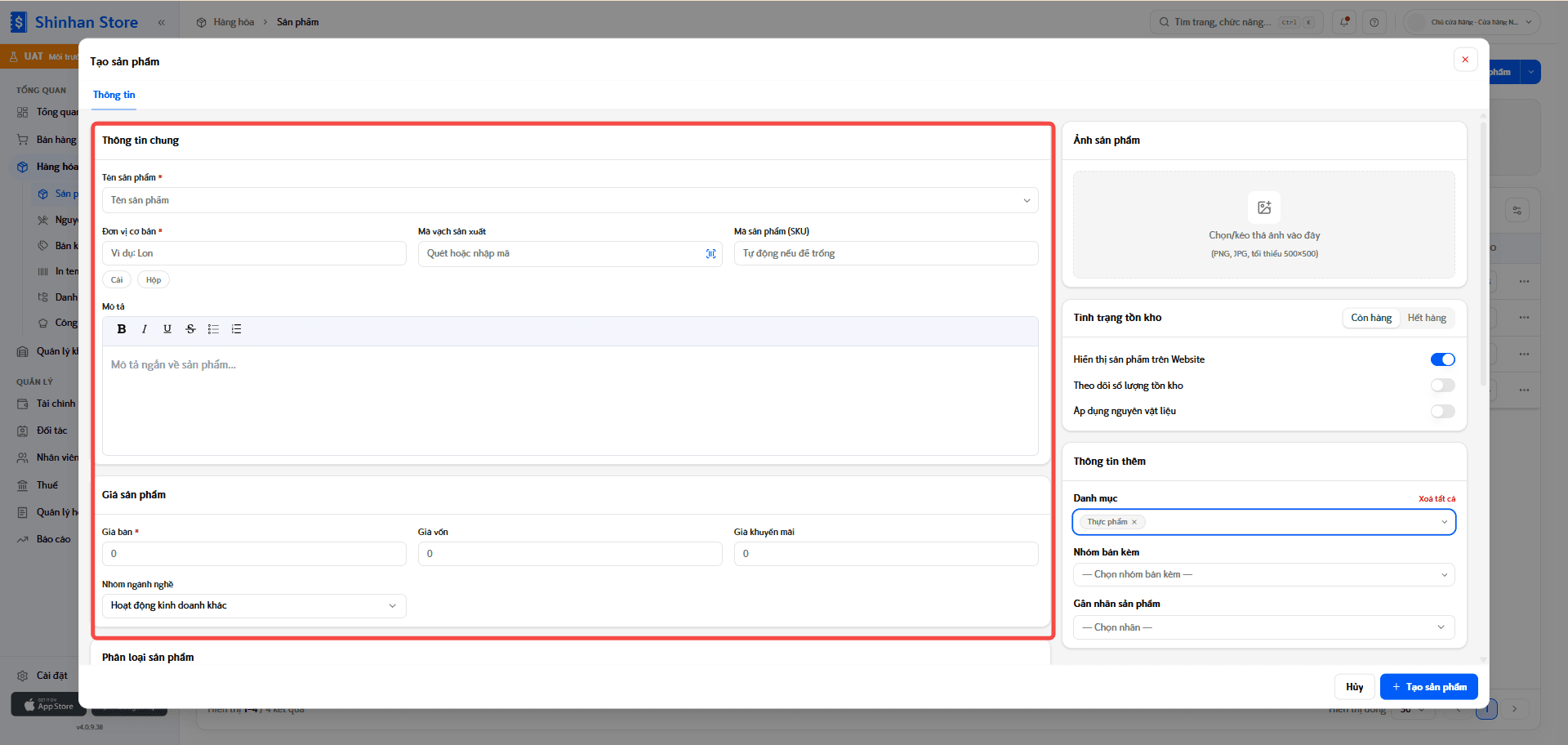Collapse the Shinhan Store sidebar

[x=162, y=22]
